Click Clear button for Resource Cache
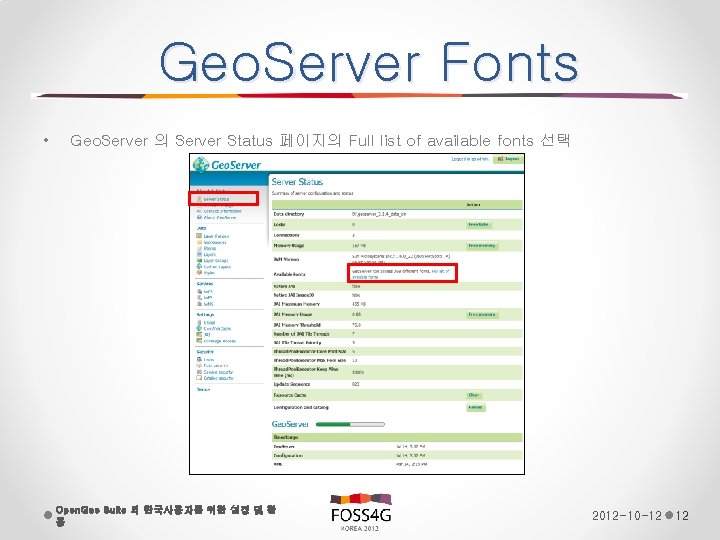Screen dimensions: 720x540 [474, 395]
